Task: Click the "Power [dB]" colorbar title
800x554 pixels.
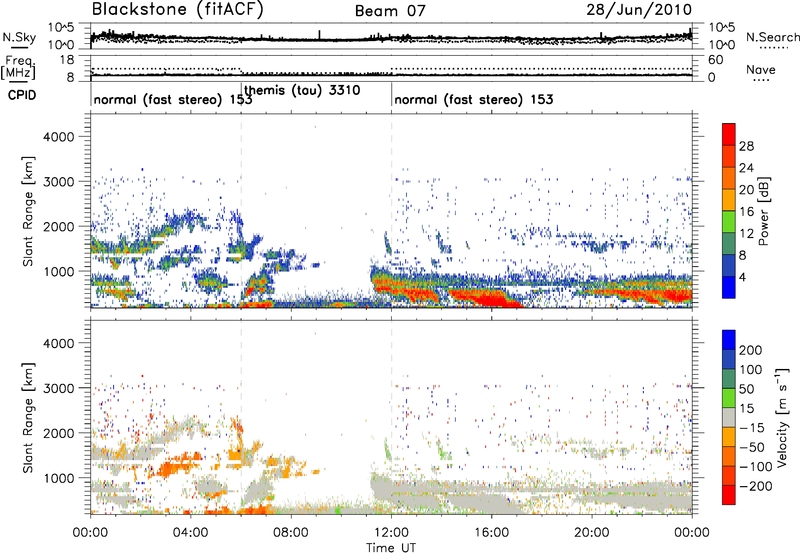Action: 764,211
